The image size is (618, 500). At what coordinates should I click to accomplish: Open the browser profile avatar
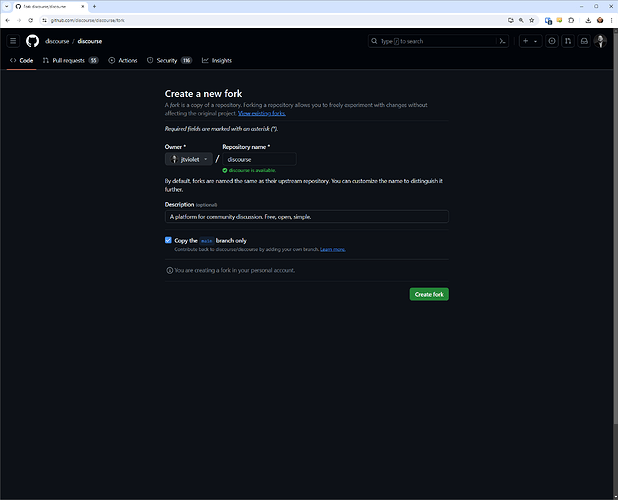click(x=600, y=20)
